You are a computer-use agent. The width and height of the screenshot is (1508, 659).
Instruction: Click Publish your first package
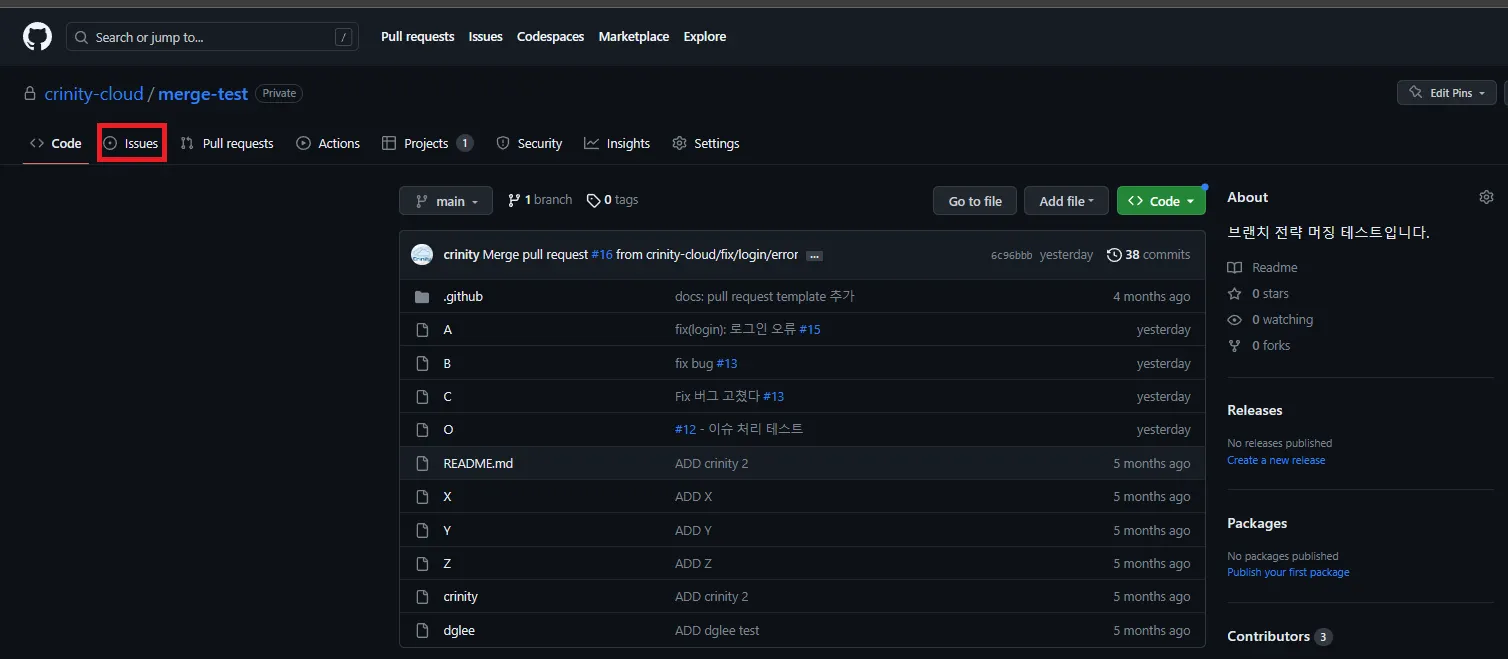pyautogui.click(x=1288, y=573)
